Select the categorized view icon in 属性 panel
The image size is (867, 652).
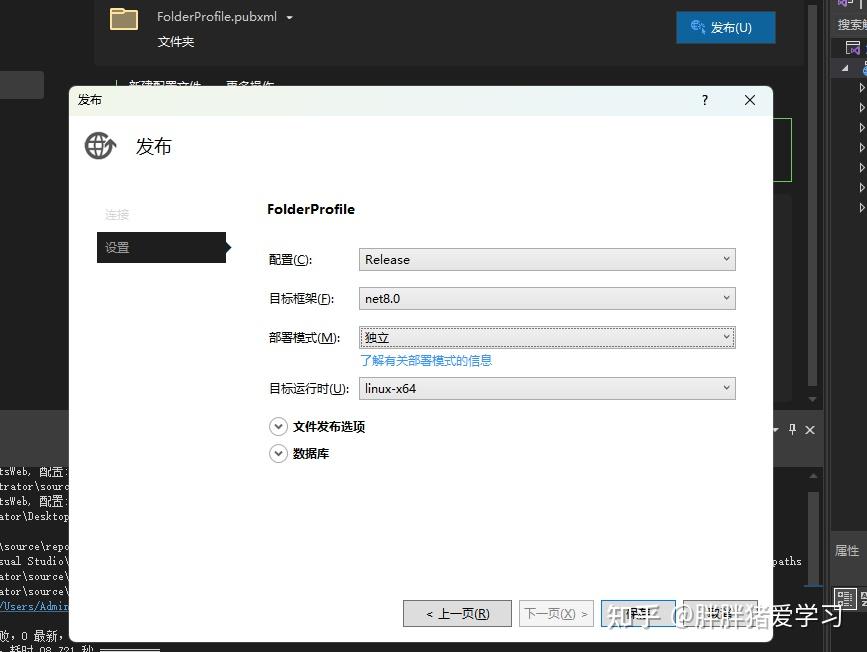pos(844,601)
